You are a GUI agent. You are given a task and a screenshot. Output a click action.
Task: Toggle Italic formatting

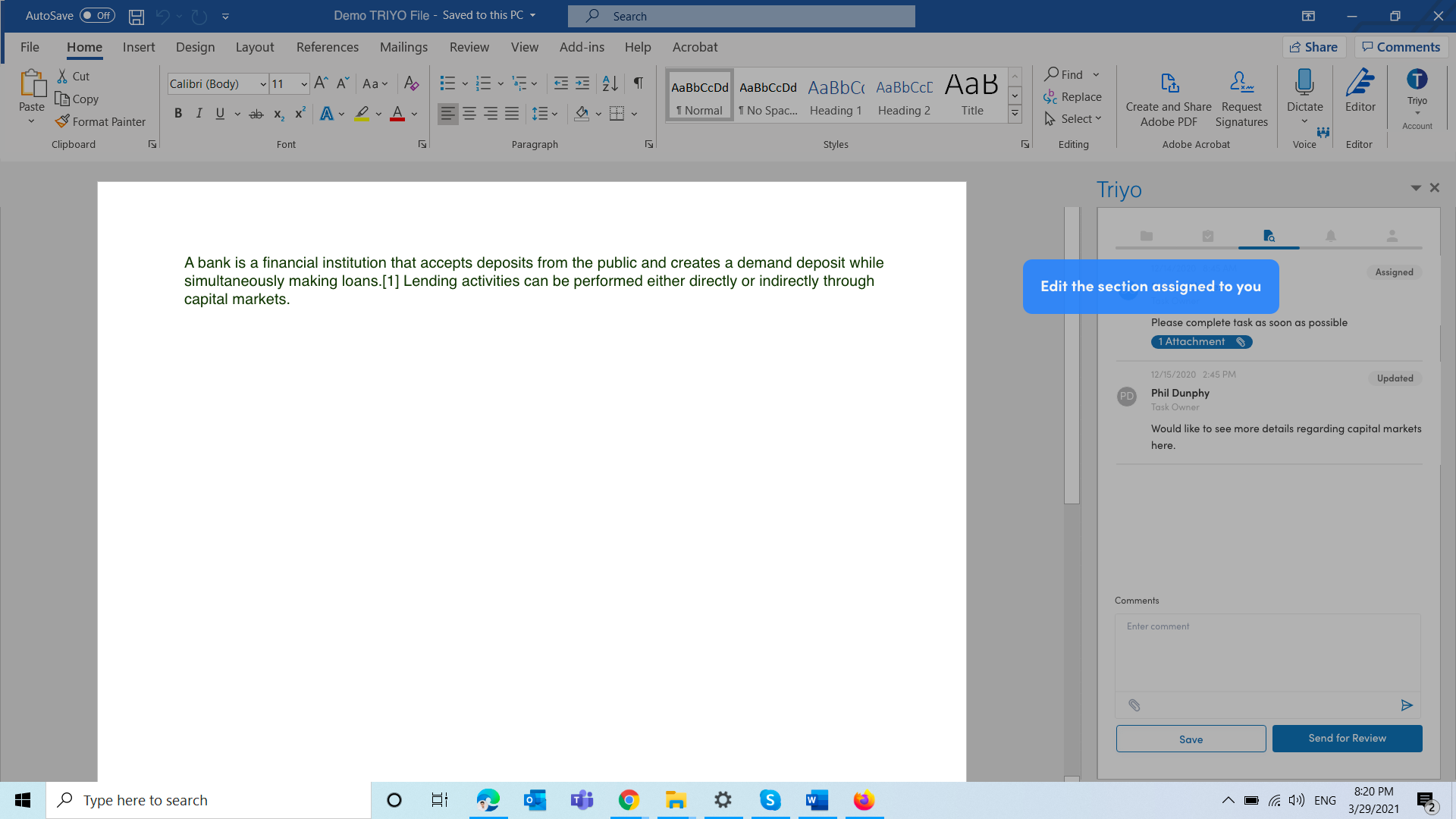pyautogui.click(x=199, y=114)
